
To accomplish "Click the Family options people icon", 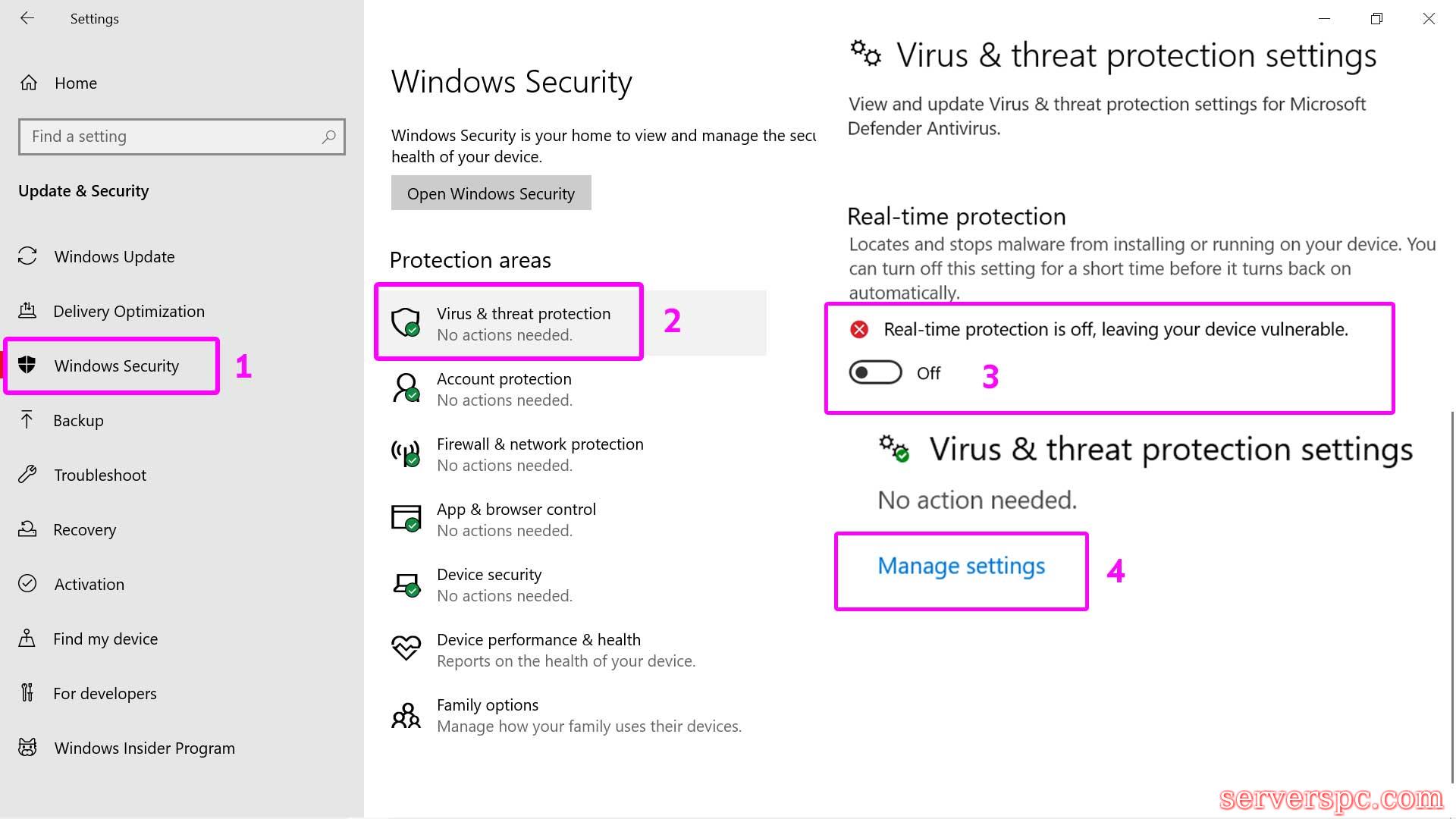I will click(406, 714).
